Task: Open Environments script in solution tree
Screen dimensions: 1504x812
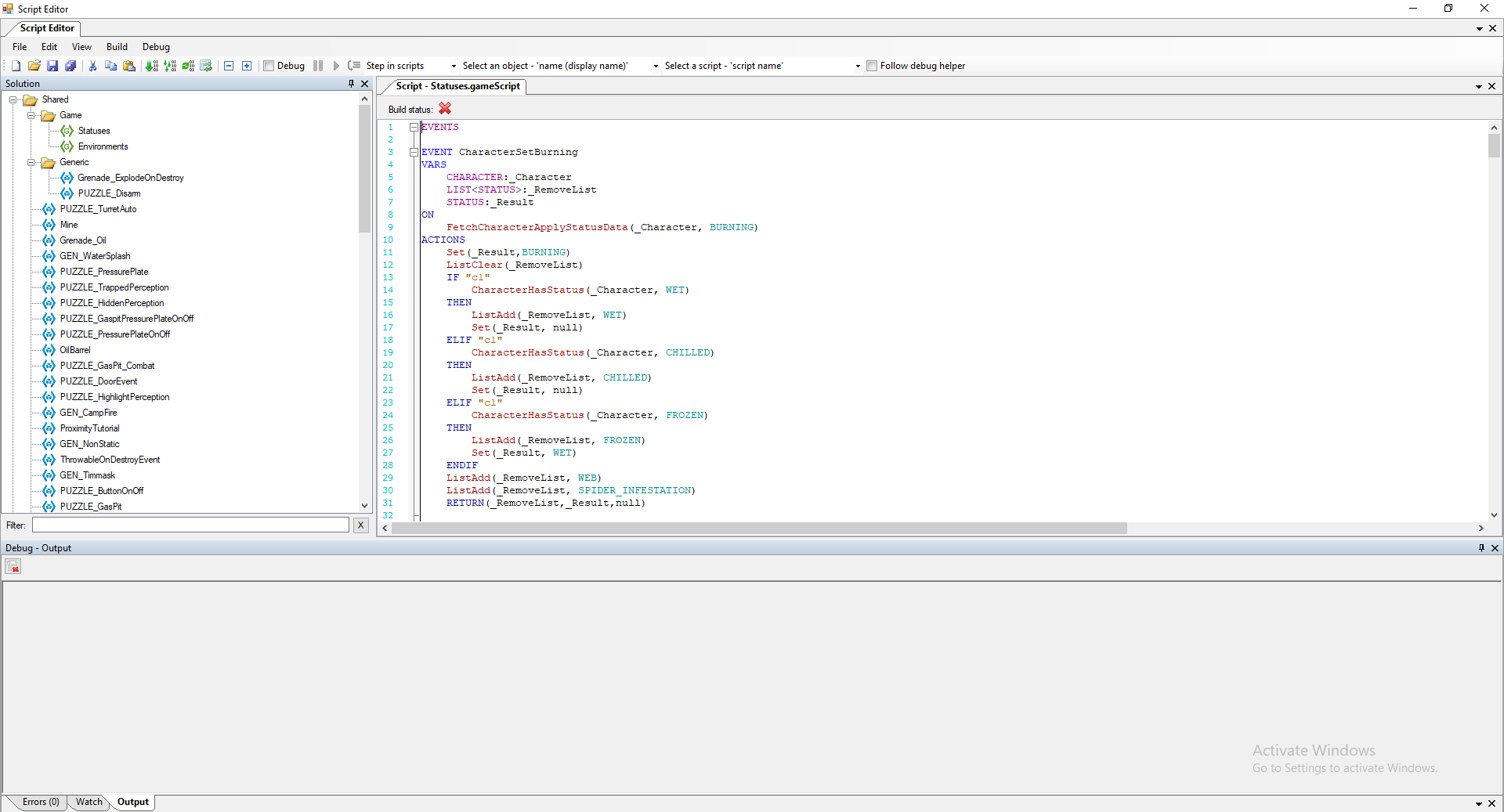Action: [103, 146]
